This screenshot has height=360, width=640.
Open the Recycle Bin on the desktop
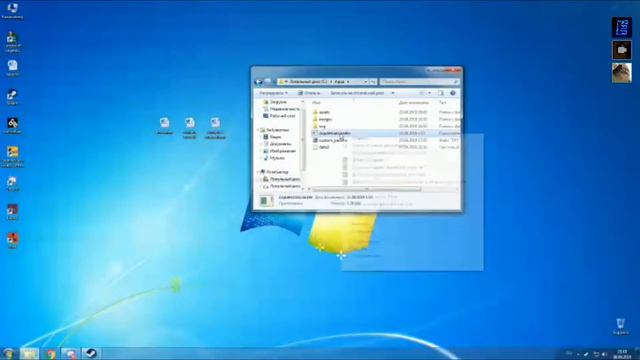tap(620, 326)
